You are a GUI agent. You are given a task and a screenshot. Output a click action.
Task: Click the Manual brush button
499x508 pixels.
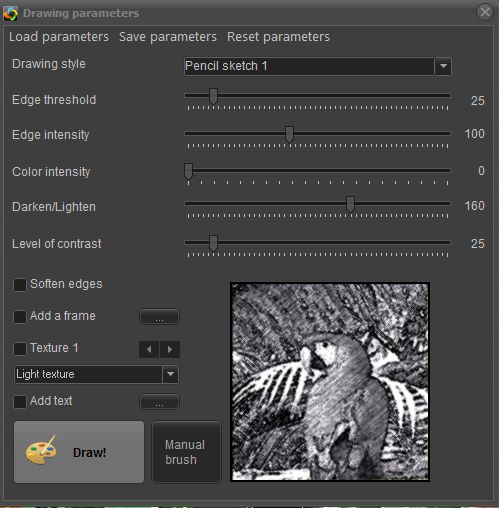click(186, 452)
